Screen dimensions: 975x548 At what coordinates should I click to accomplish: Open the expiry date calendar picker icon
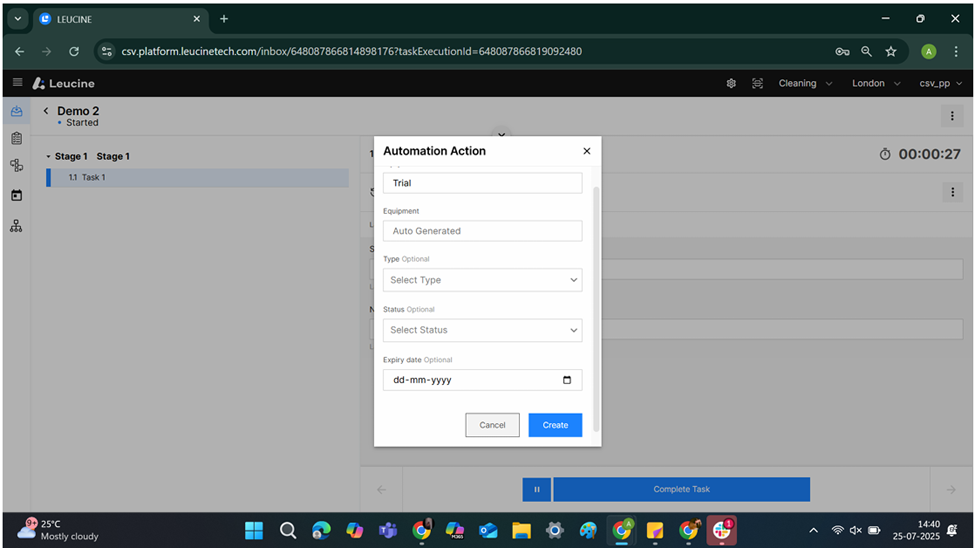coord(567,380)
